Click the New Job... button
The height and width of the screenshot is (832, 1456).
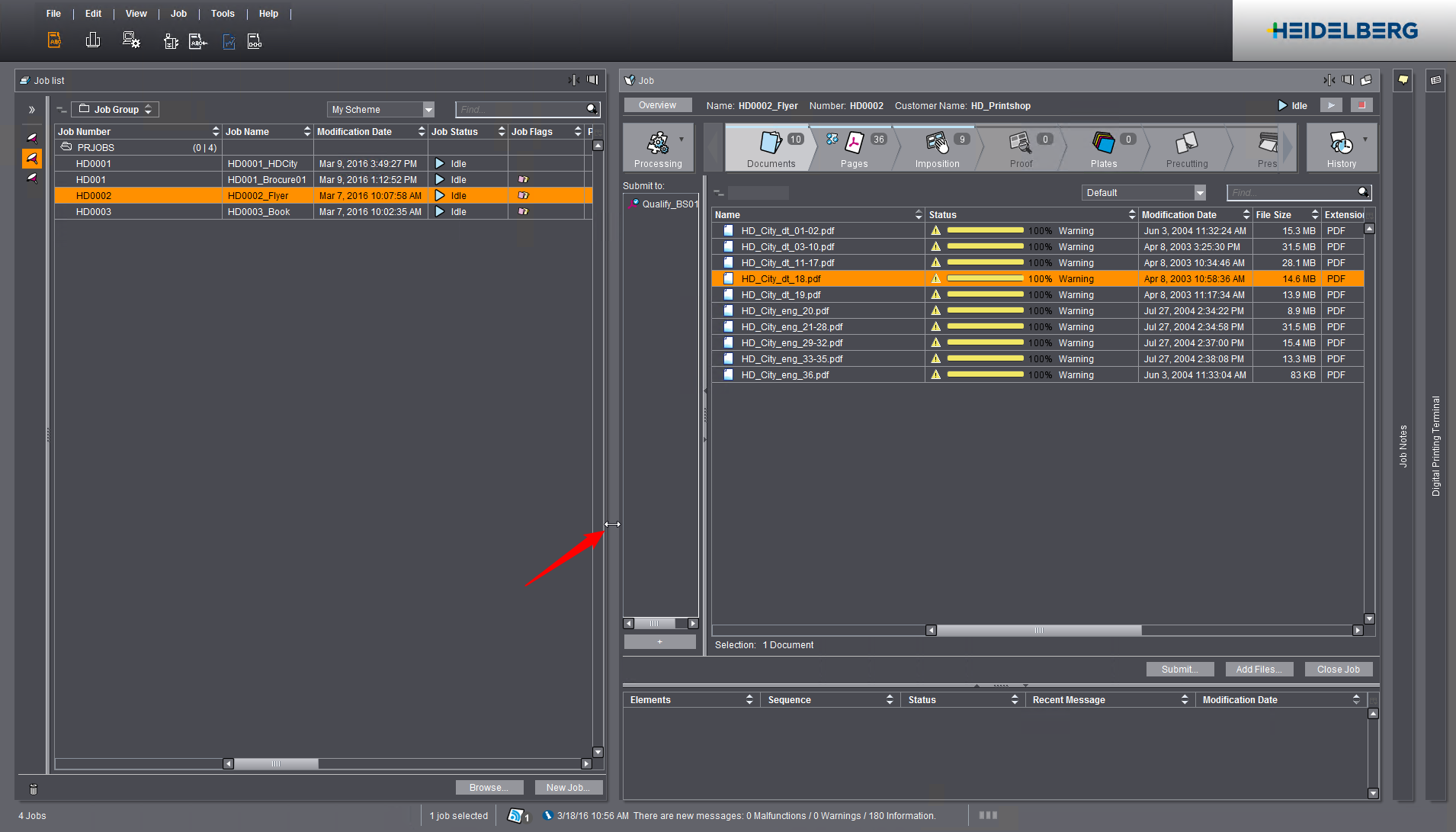(x=568, y=788)
